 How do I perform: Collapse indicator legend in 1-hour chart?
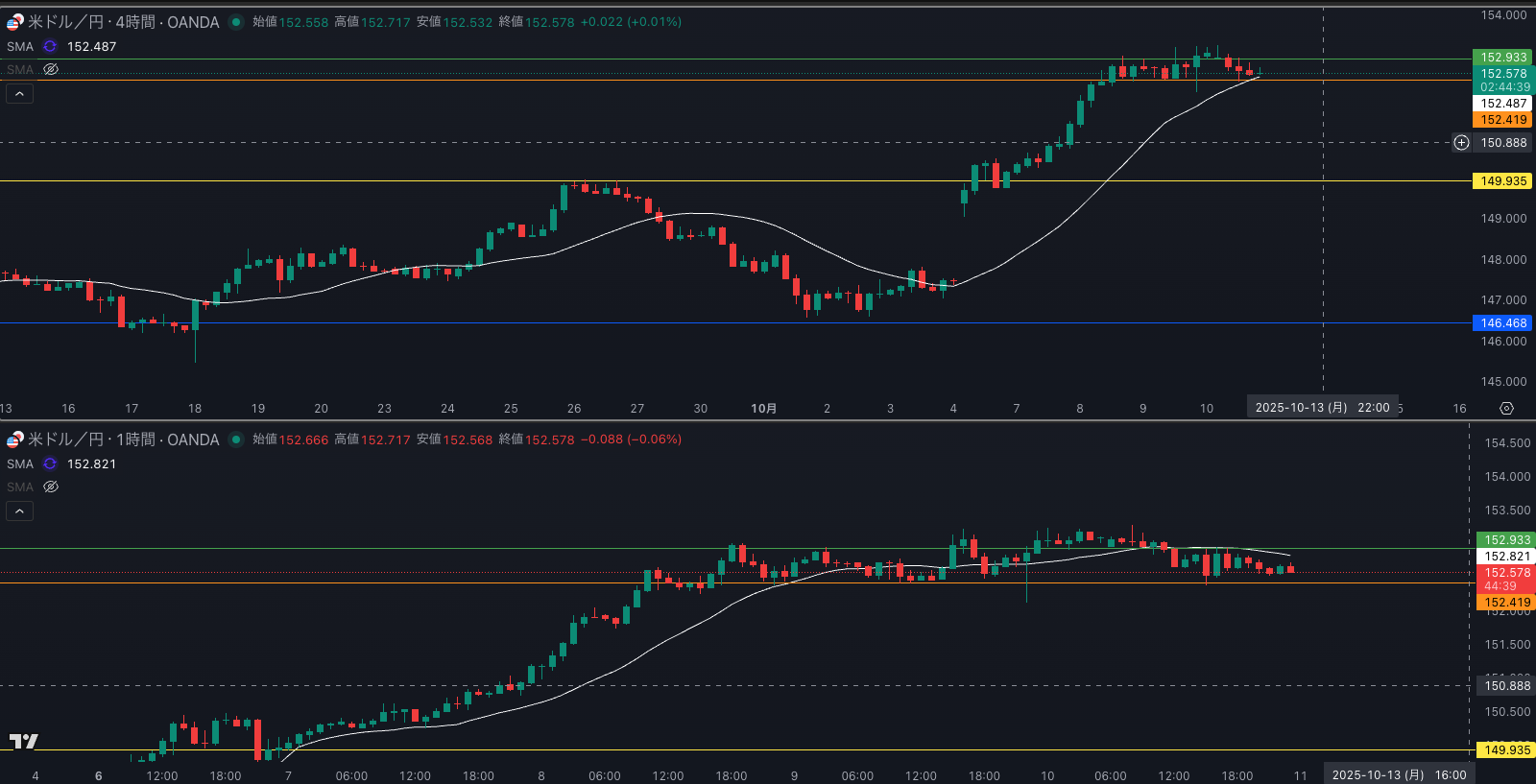(x=20, y=511)
